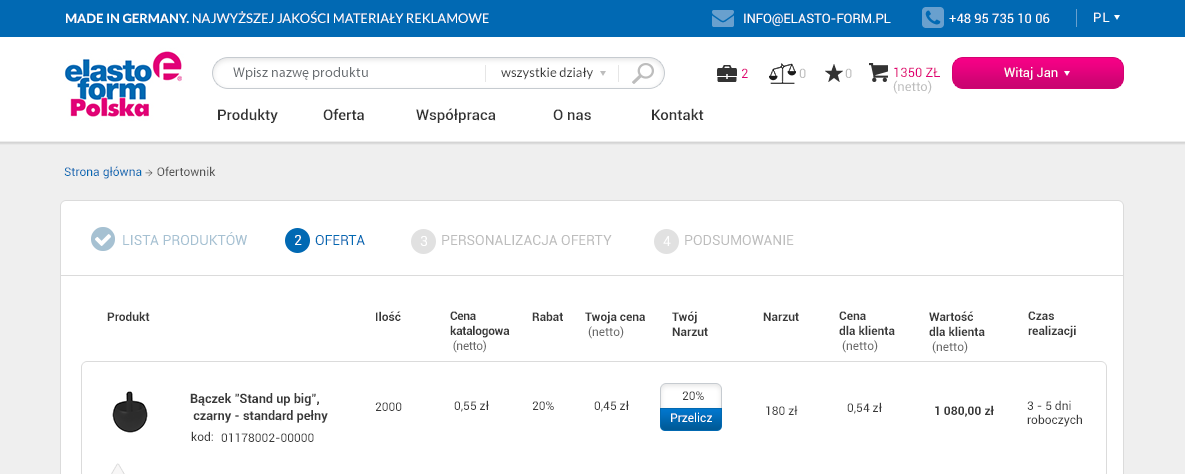Click the 'Rabat' column header
Screen dimensions: 1185x474
pyautogui.click(x=547, y=317)
